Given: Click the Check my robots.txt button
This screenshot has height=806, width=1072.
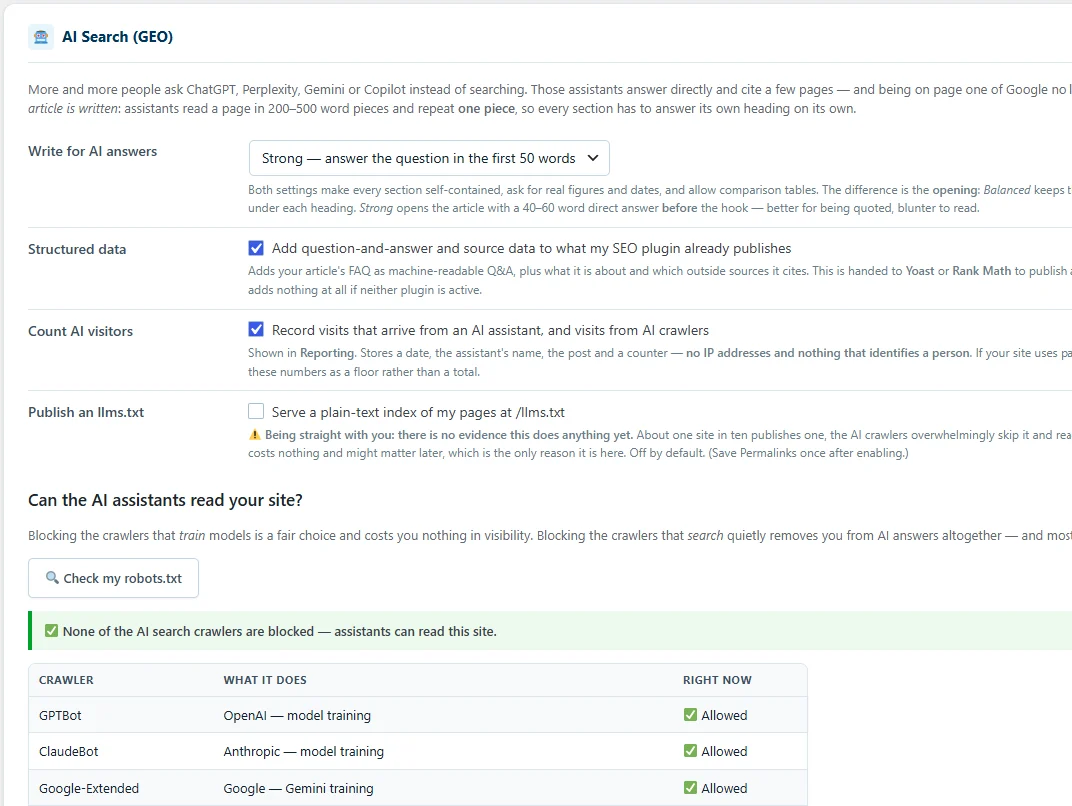Looking at the screenshot, I should coord(113,578).
